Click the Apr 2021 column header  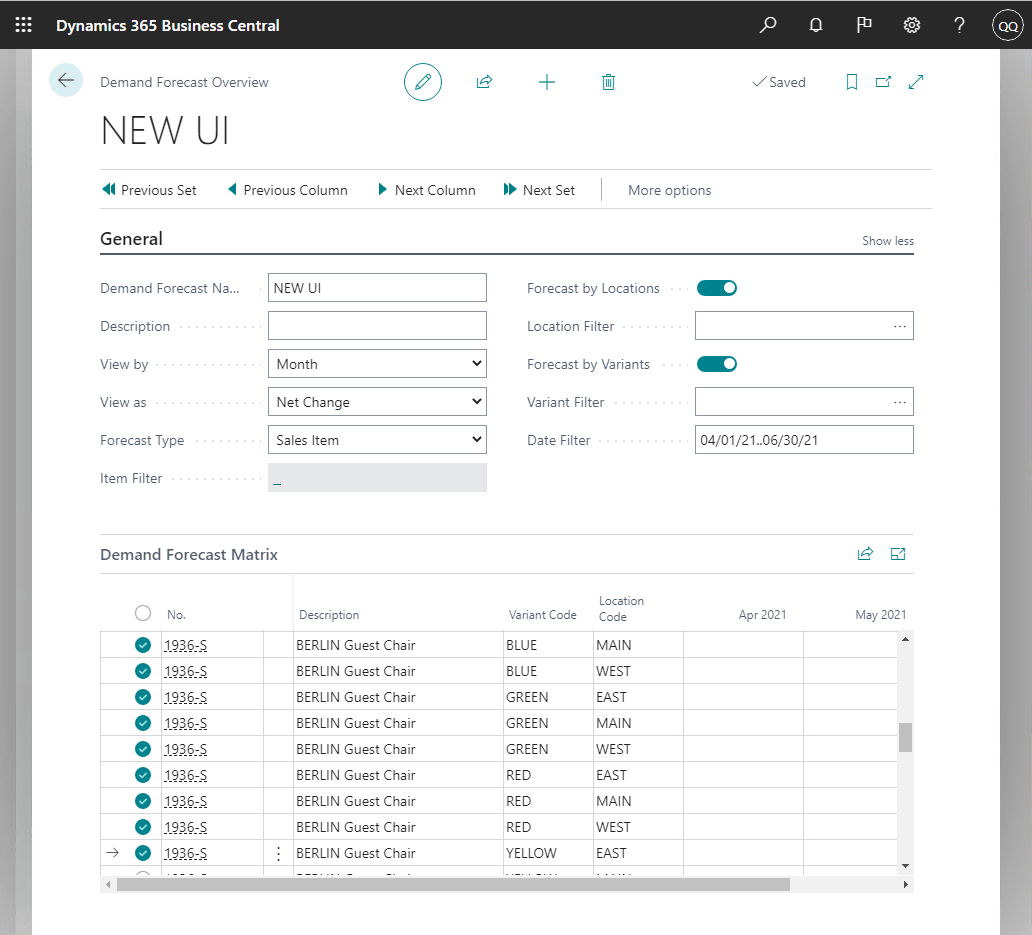pos(762,615)
